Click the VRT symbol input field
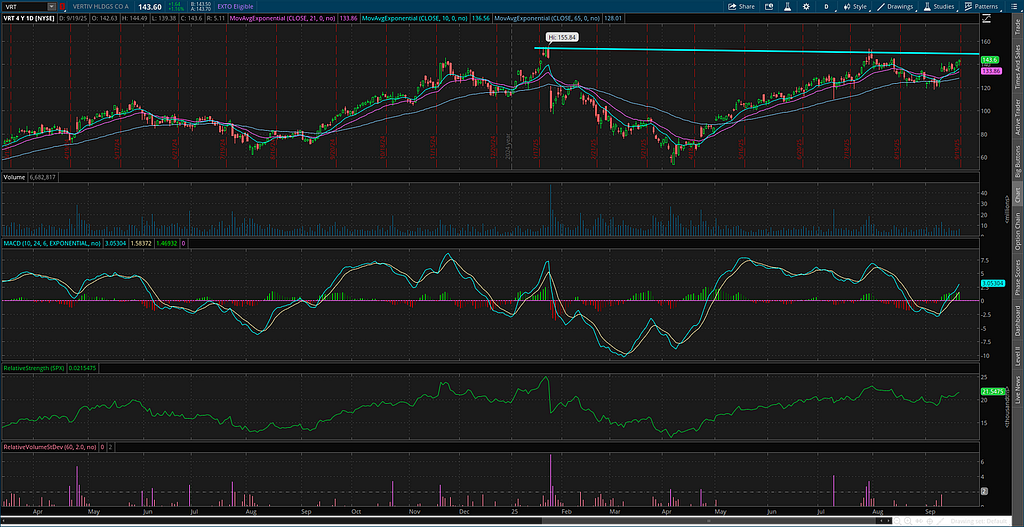The image size is (1024, 527). point(24,7)
